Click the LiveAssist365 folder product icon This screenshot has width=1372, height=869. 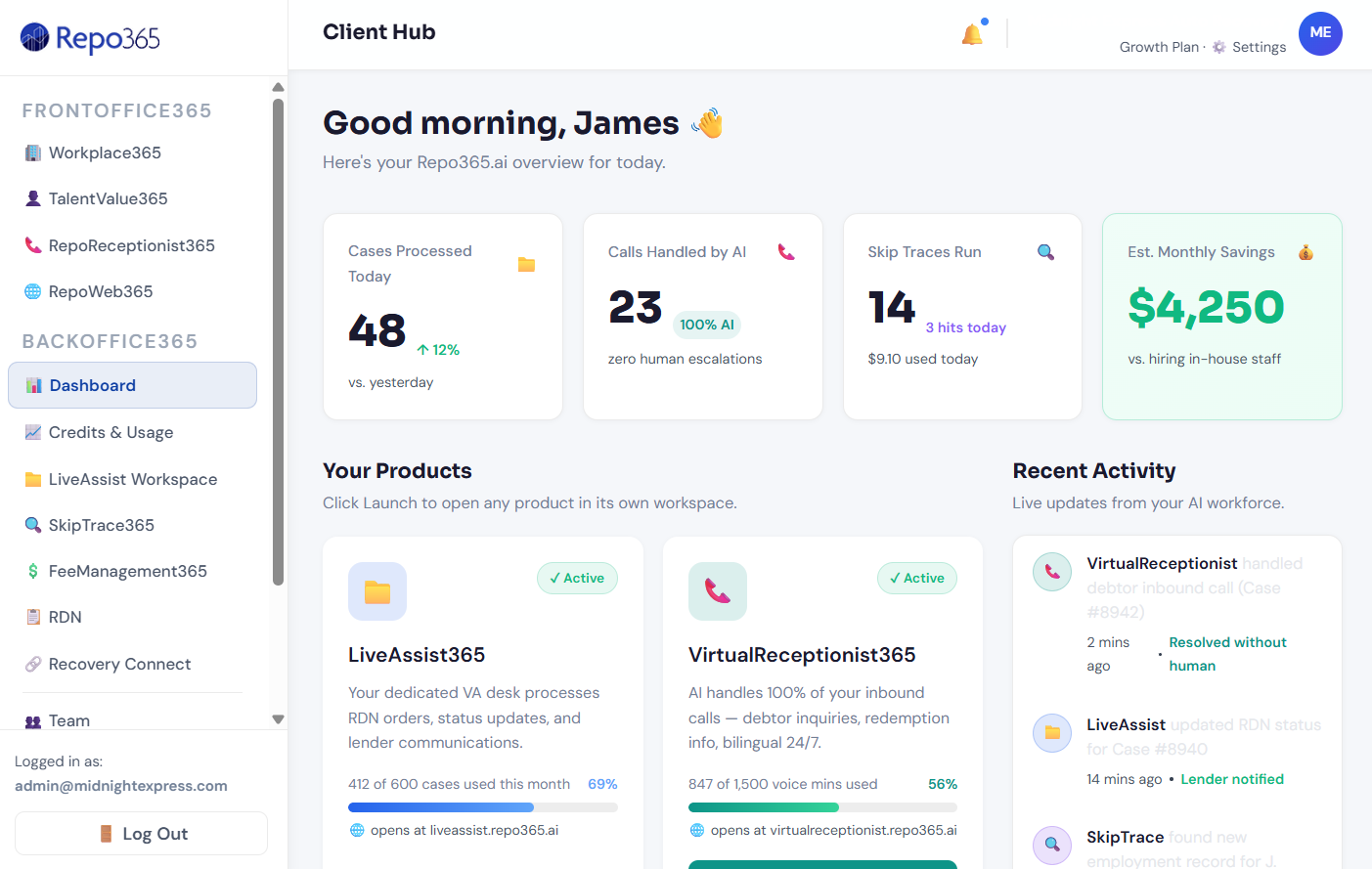(x=377, y=591)
